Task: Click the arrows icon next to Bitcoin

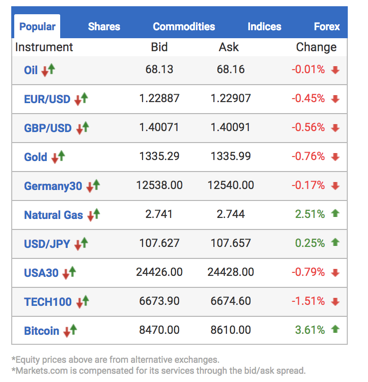Action: coord(70,331)
